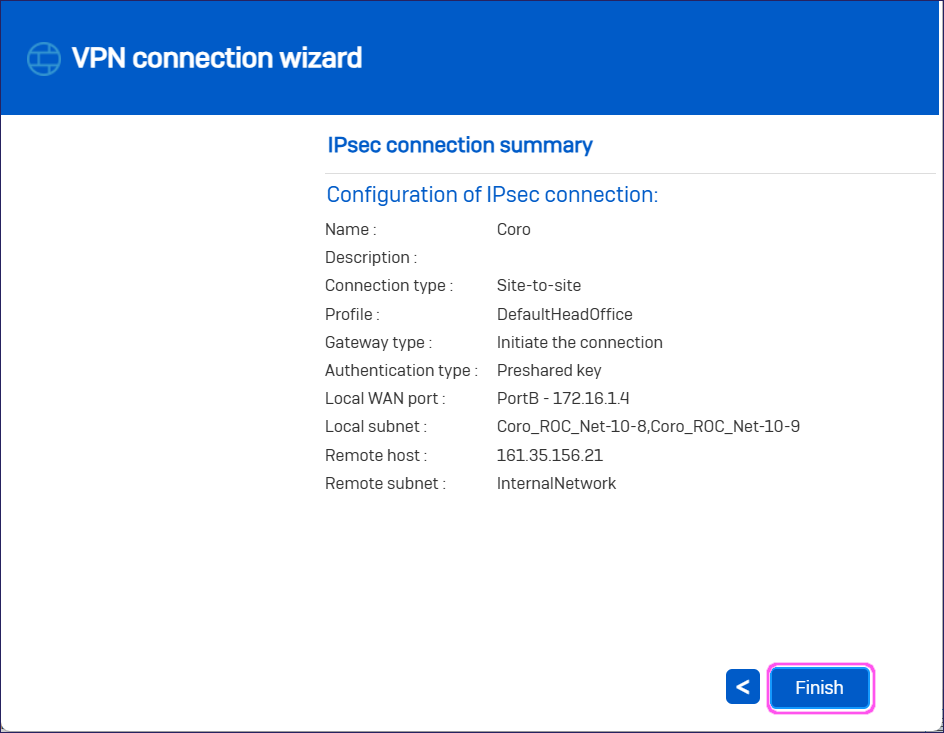944x733 pixels.
Task: Click the Remote subnet label
Action: [385, 483]
